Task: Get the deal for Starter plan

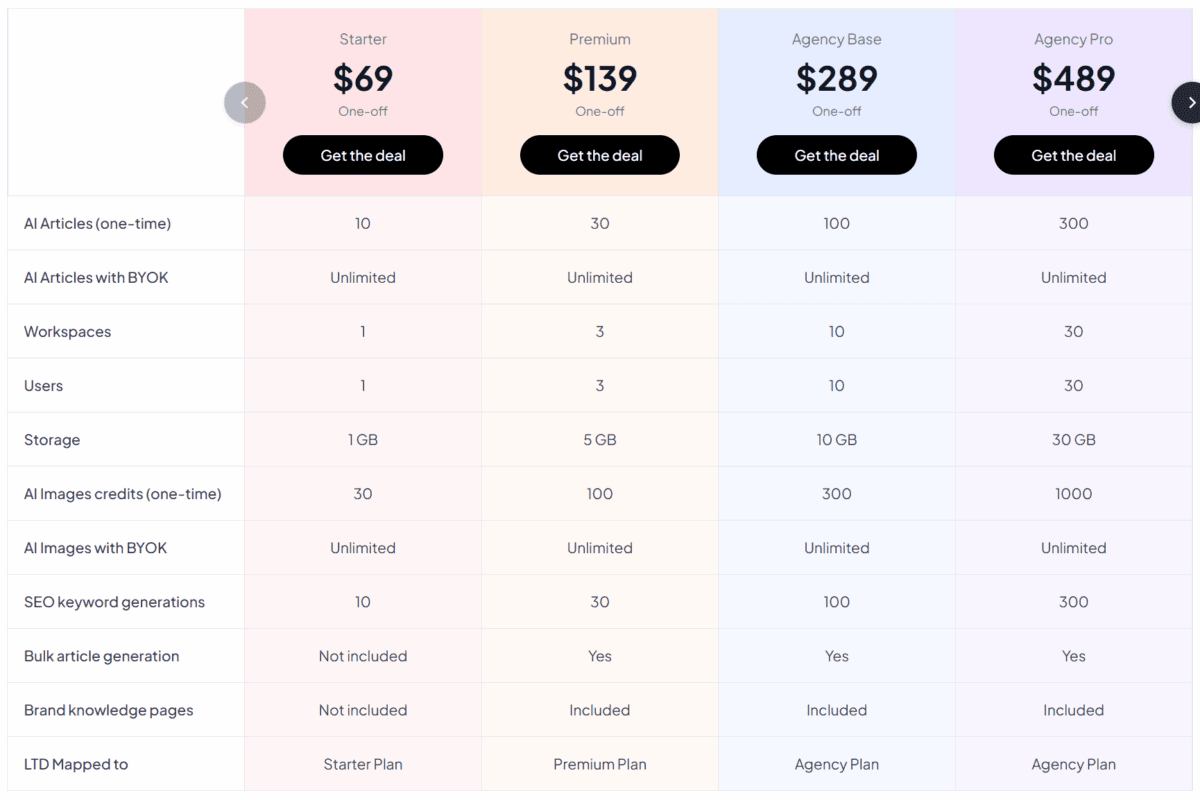Action: point(363,155)
